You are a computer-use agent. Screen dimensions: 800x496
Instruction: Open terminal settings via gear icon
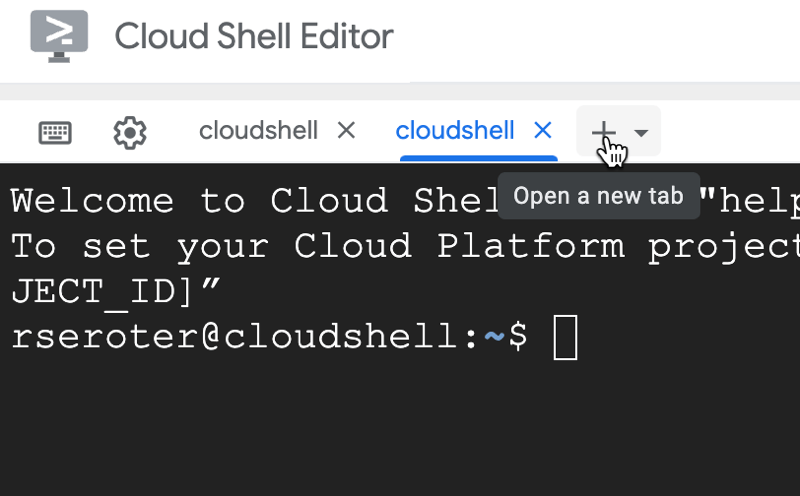tap(130, 132)
